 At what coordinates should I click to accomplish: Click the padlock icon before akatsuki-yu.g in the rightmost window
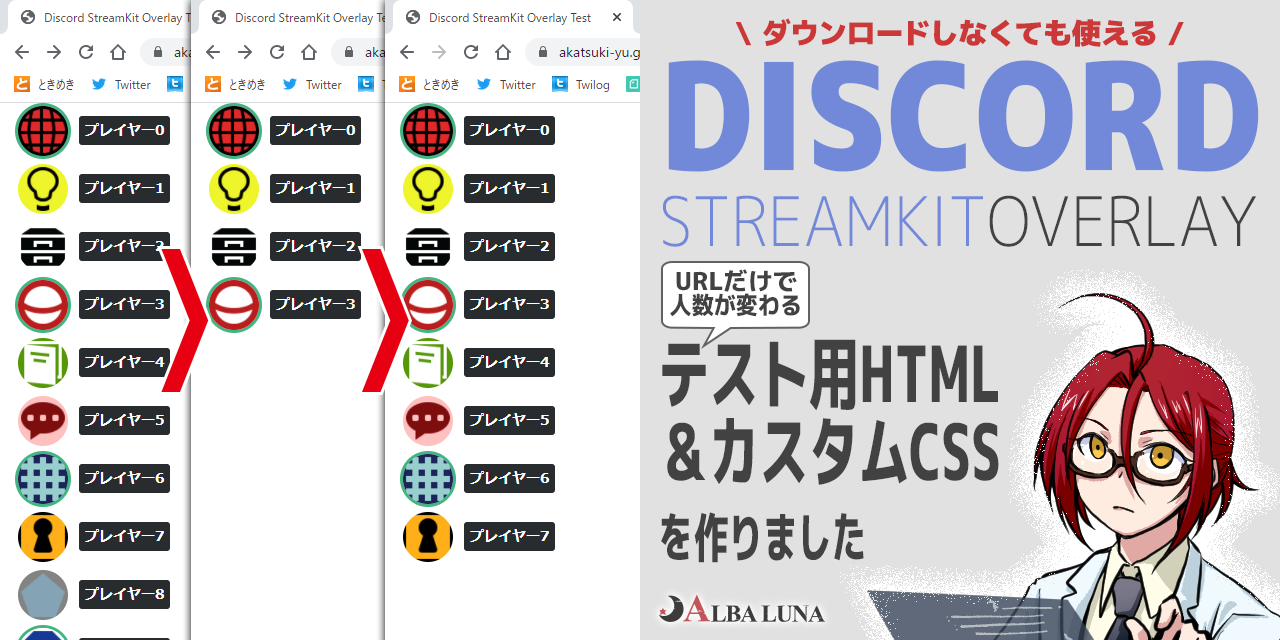pos(543,52)
